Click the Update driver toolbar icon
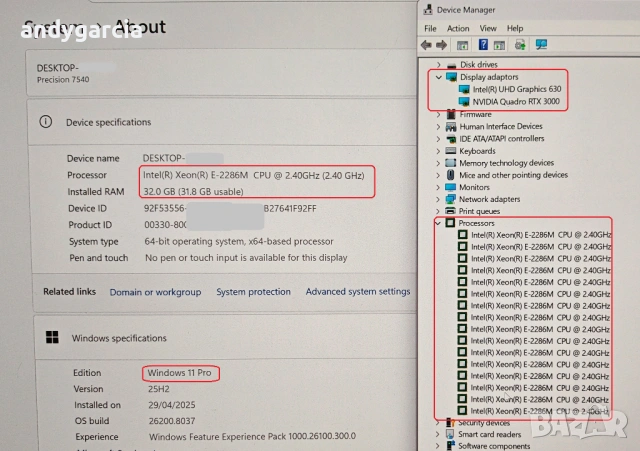 (519, 45)
